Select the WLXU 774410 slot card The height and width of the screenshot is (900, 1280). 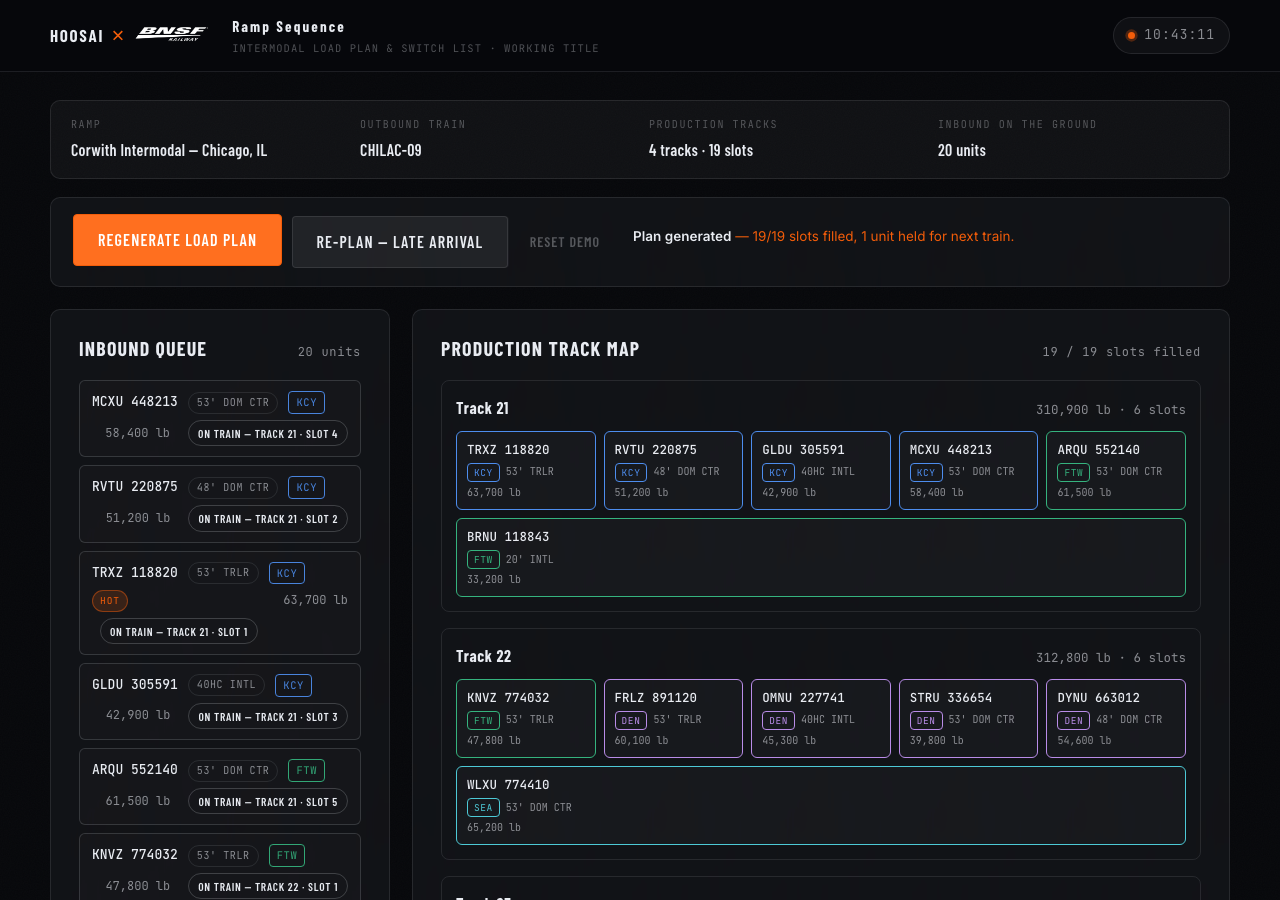pos(821,805)
